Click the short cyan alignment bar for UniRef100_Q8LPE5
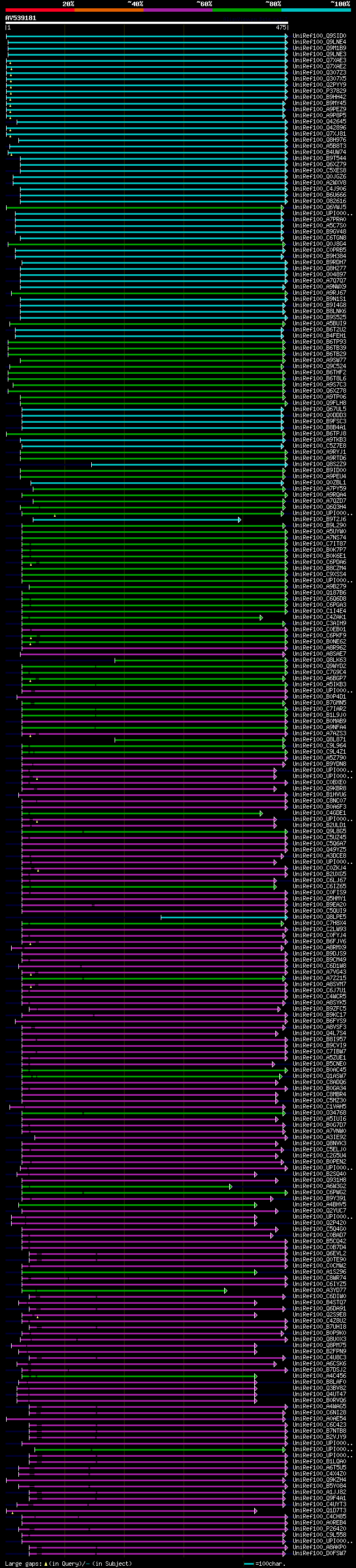This screenshot has width=356, height=1568. [x=224, y=917]
